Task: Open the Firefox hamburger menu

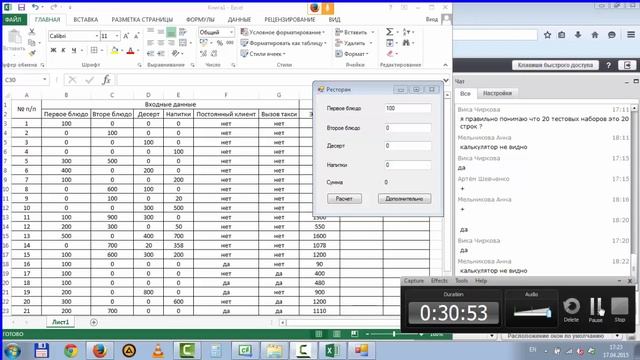Action: point(631,35)
